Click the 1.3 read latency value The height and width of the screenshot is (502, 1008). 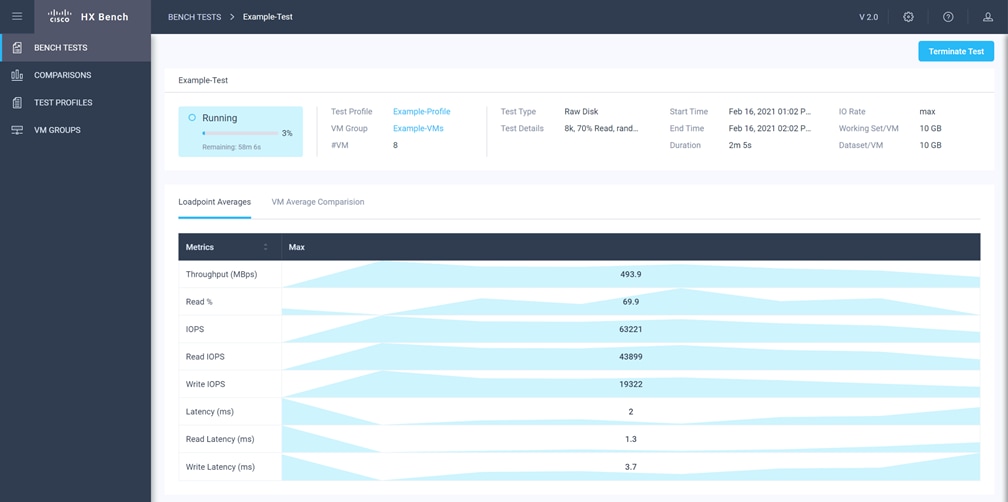click(x=631, y=439)
